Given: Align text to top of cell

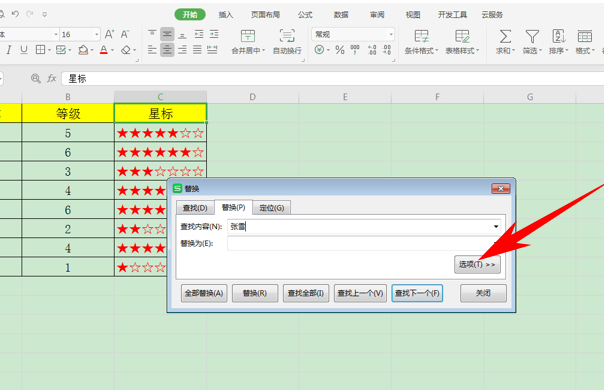Looking at the screenshot, I should 152,34.
